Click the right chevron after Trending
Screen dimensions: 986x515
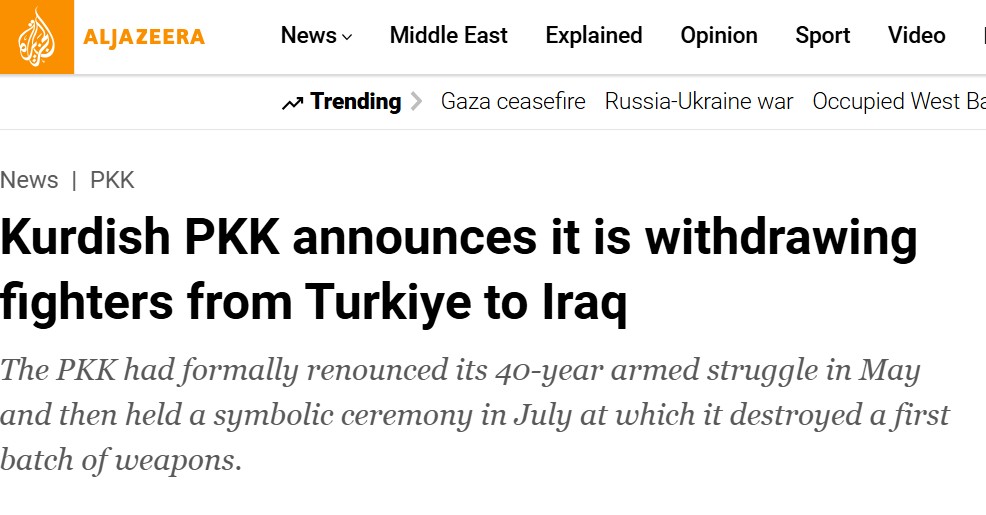click(417, 102)
